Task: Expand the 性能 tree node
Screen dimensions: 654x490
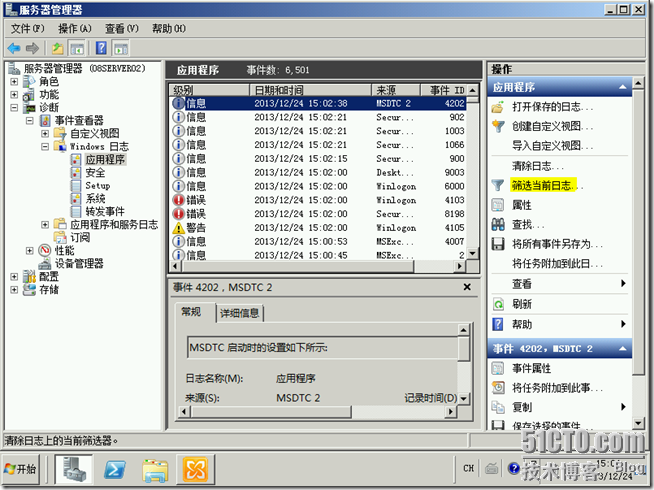Action: (30, 250)
